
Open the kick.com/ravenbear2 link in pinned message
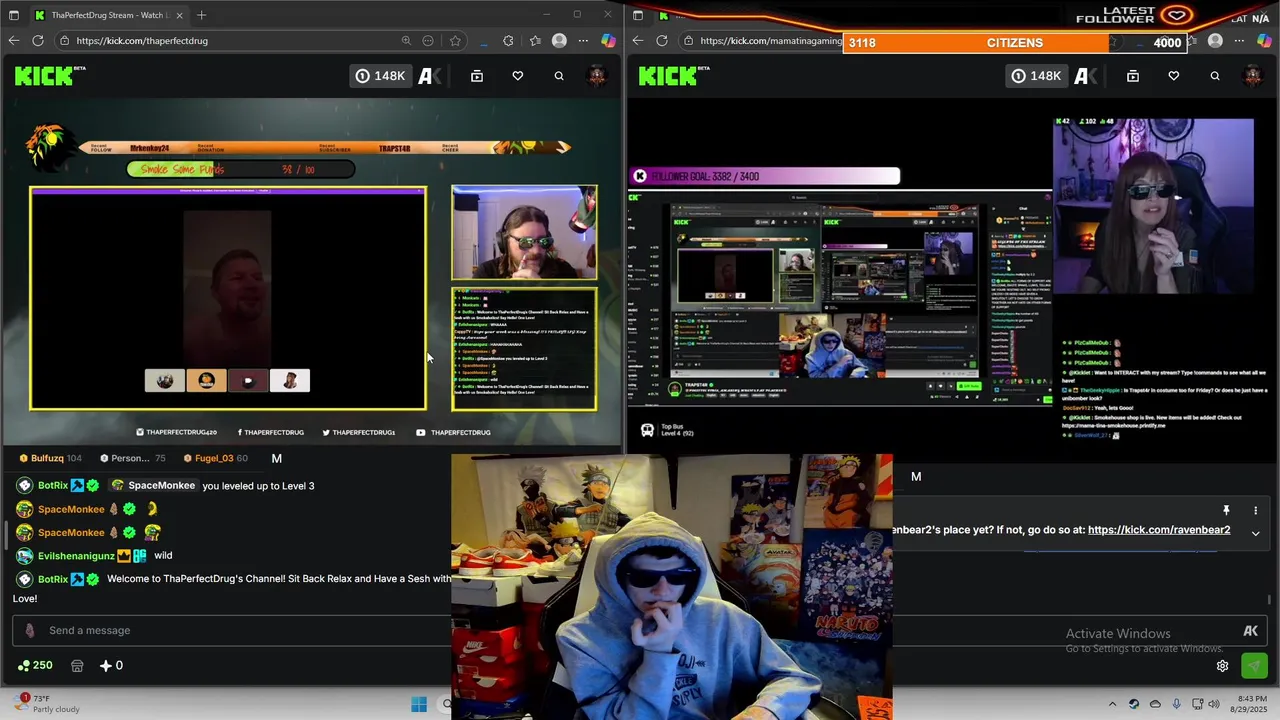[x=1159, y=530]
